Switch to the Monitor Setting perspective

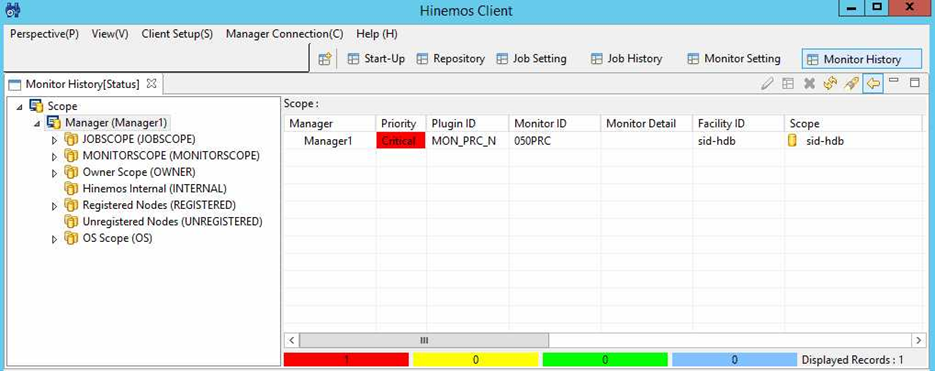point(734,59)
